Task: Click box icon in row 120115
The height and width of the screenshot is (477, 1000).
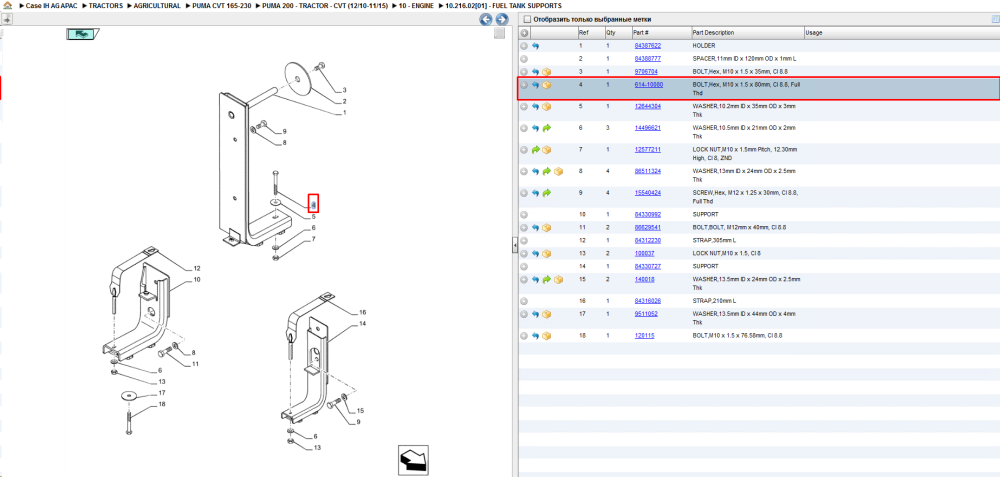Action: pos(547,335)
